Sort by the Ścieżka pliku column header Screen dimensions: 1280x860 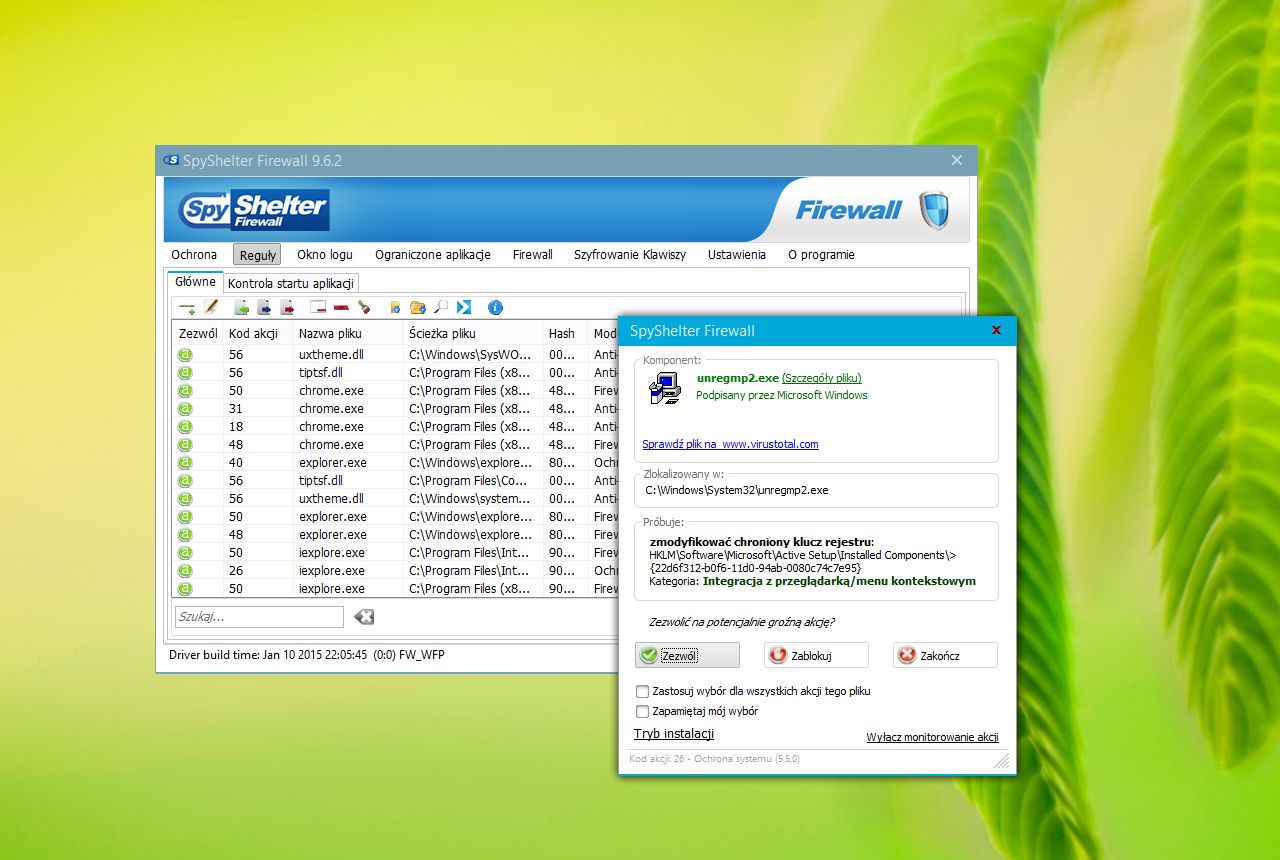[x=473, y=333]
